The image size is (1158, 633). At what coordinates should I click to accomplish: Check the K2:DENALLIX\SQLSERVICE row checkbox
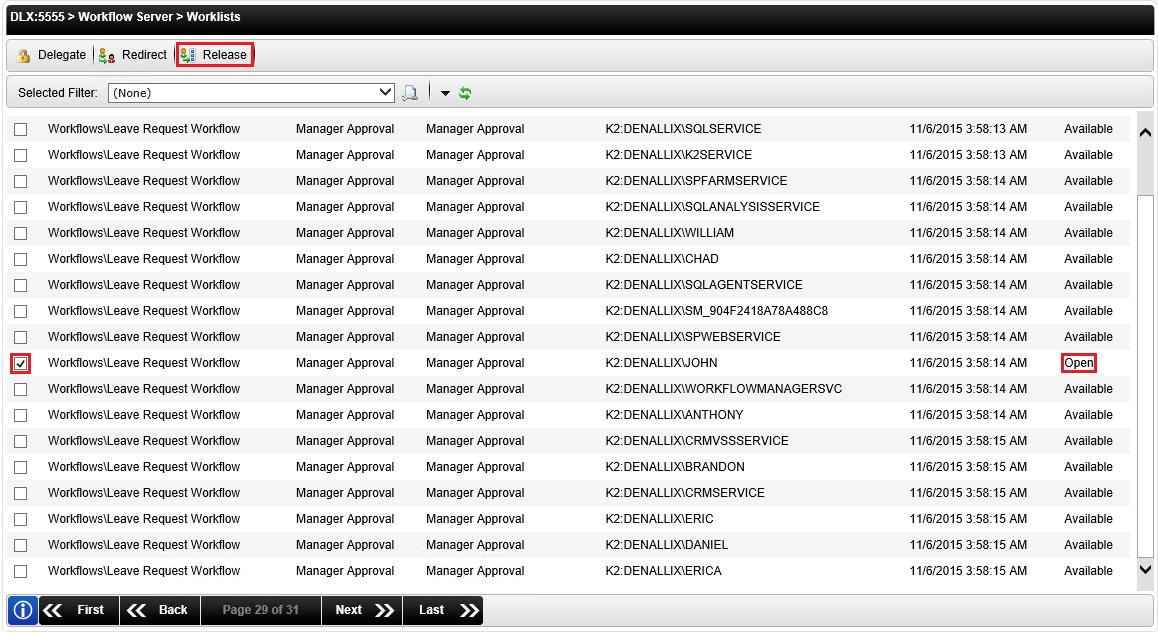point(22,129)
